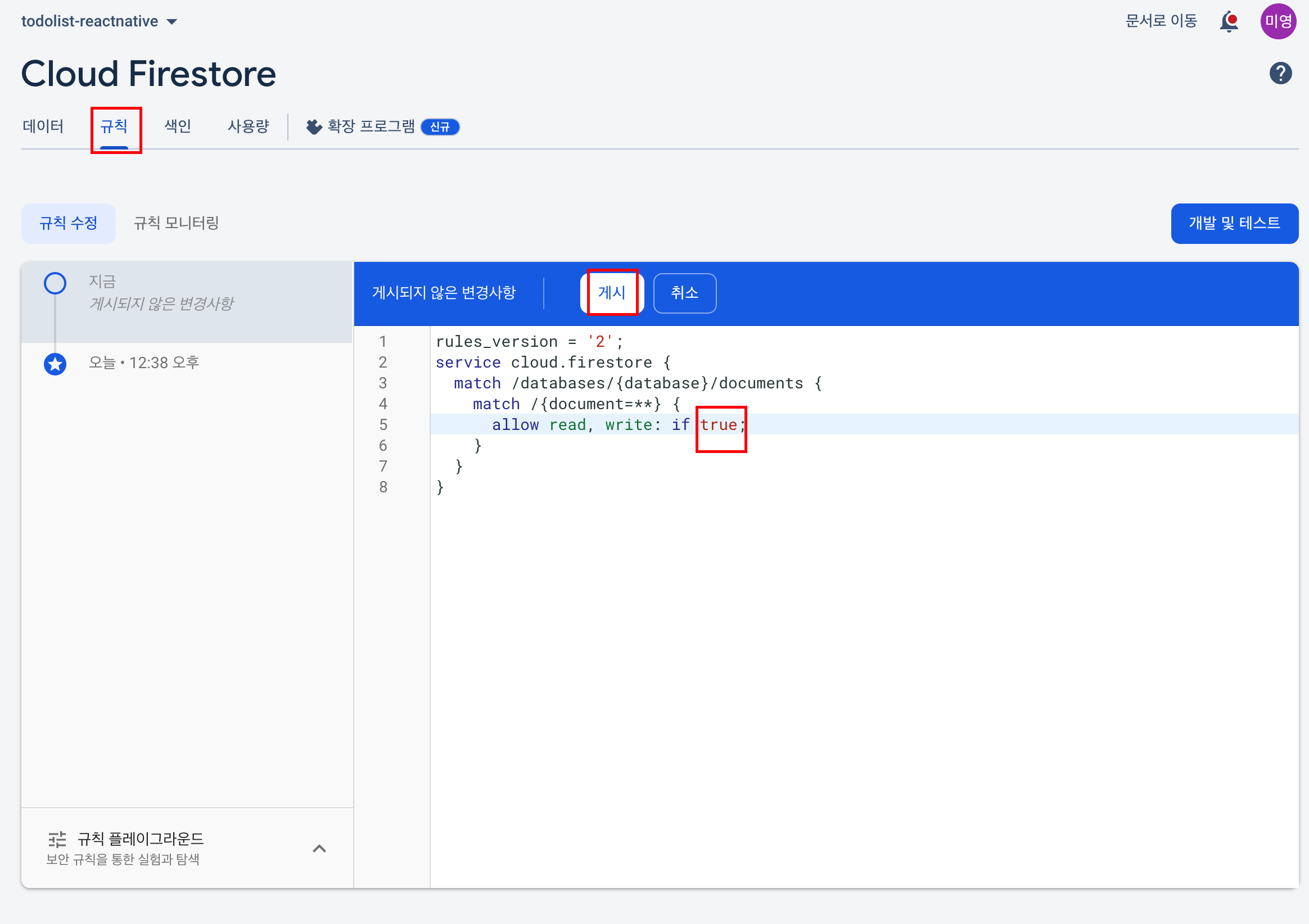This screenshot has width=1309, height=924.
Task: Select the 지금 unpublished version circle
Action: [x=55, y=283]
